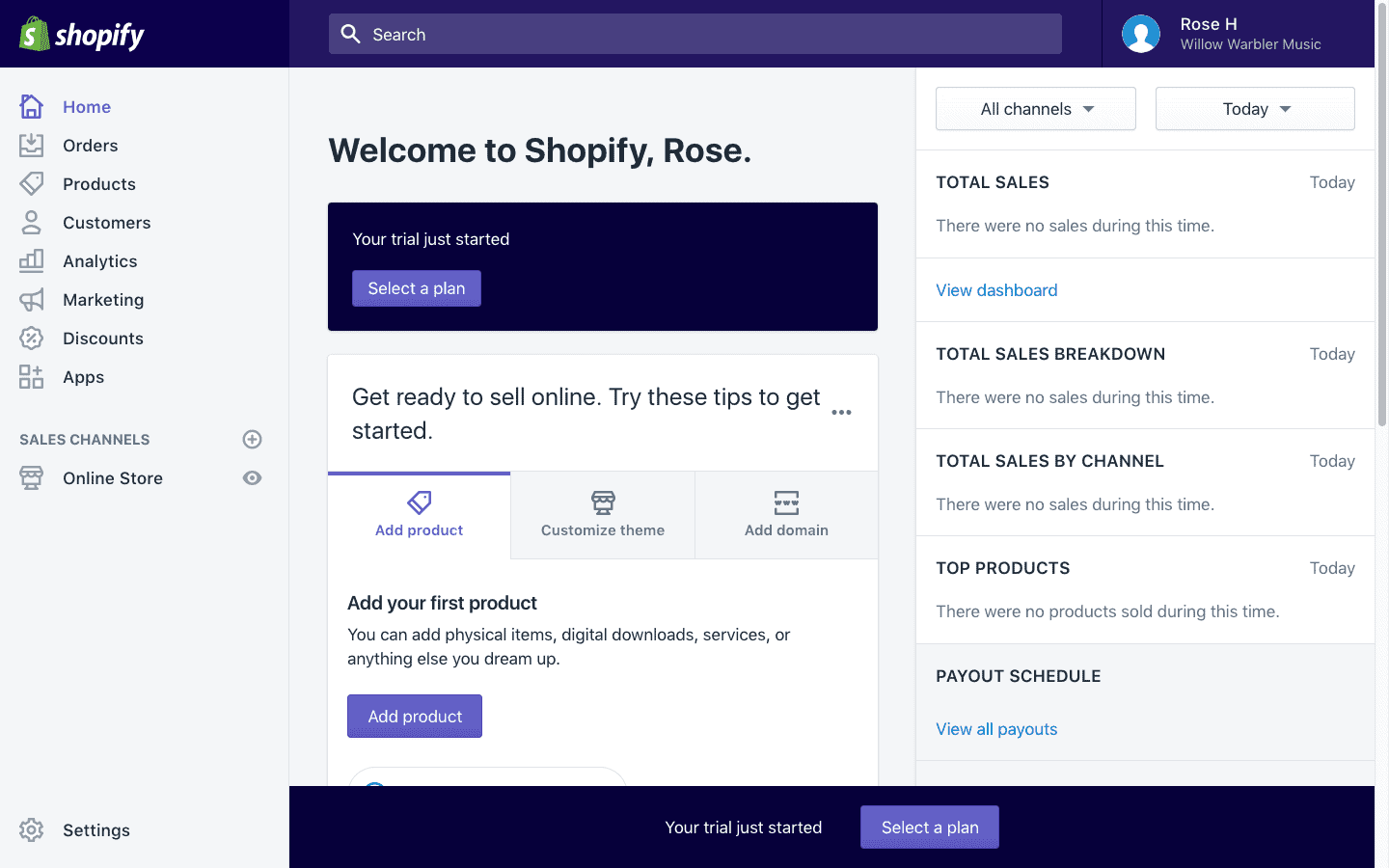Viewport: 1389px width, 868px height.
Task: Click the Analytics bar chart icon
Action: pyautogui.click(x=32, y=260)
